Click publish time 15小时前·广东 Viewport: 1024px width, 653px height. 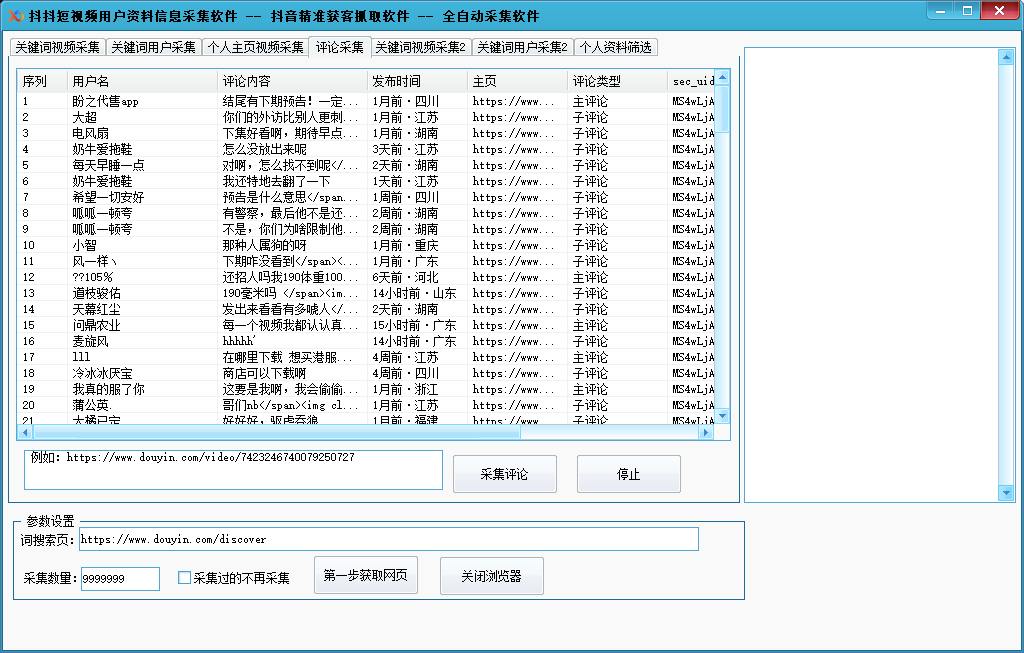(414, 325)
